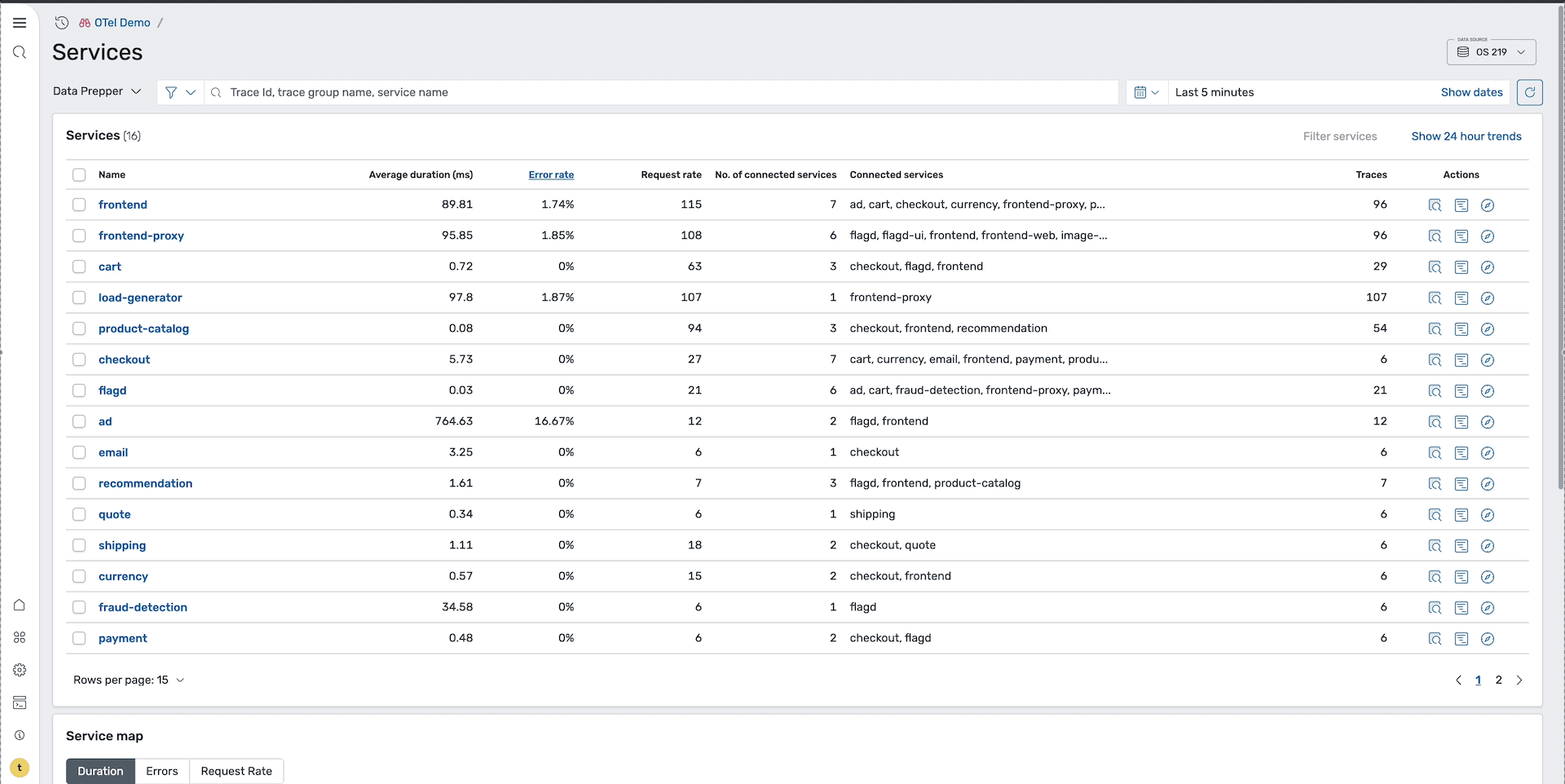1565x784 pixels.
Task: Click the Filter services input
Action: [x=1339, y=136]
